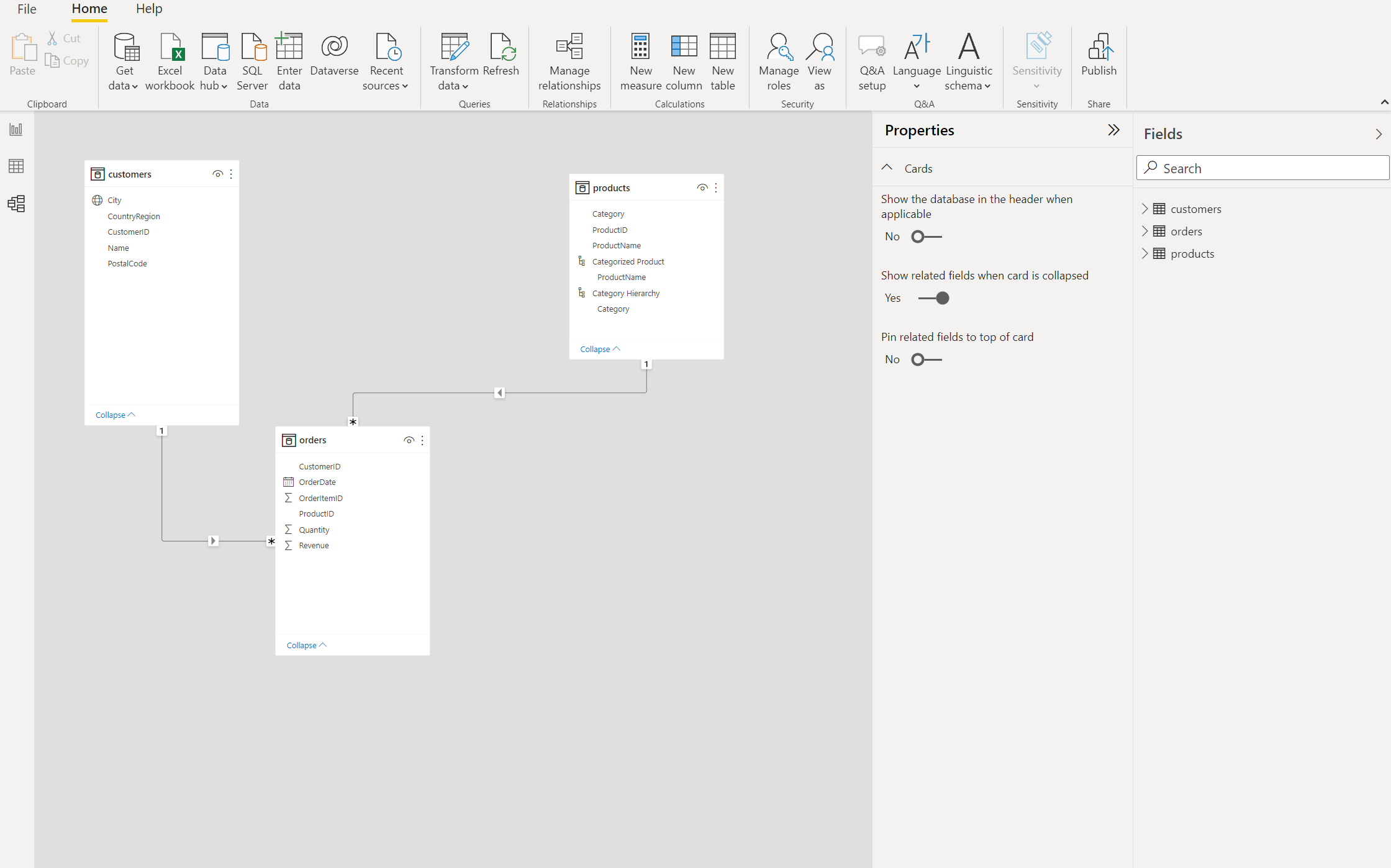Turn on pinning related fields to top of card
Image resolution: width=1391 pixels, height=868 pixels.
coord(926,359)
